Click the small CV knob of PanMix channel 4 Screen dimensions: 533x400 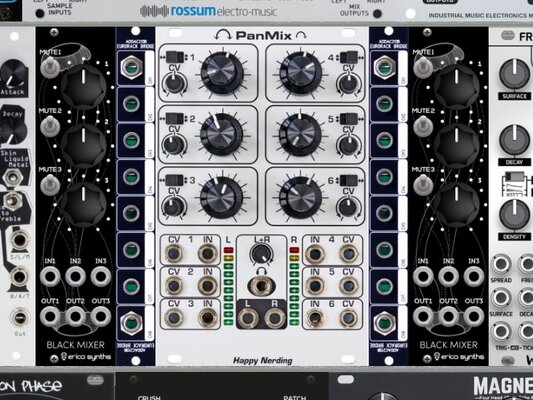tap(348, 84)
